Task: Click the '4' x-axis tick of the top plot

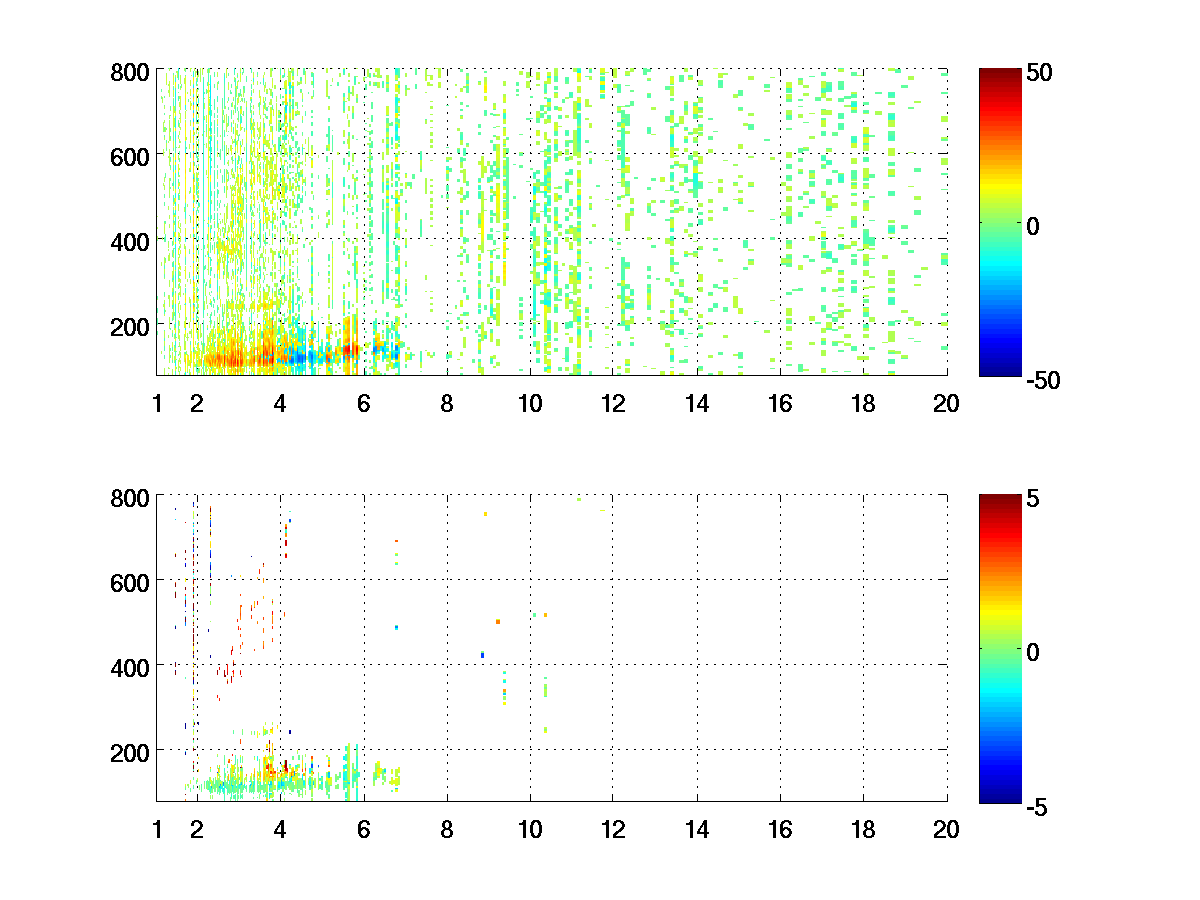Action: (280, 404)
